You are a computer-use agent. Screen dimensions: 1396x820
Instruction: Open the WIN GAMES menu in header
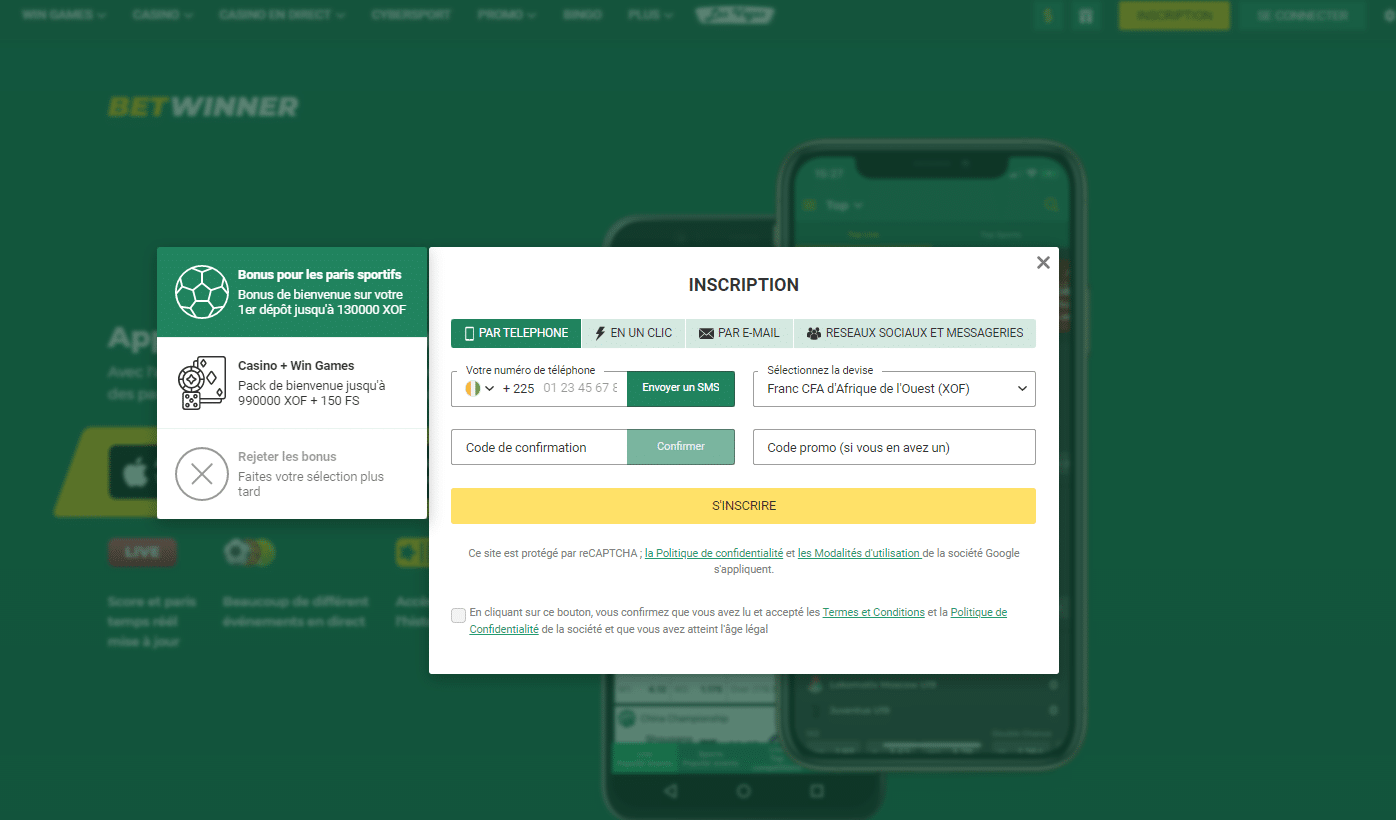click(64, 16)
